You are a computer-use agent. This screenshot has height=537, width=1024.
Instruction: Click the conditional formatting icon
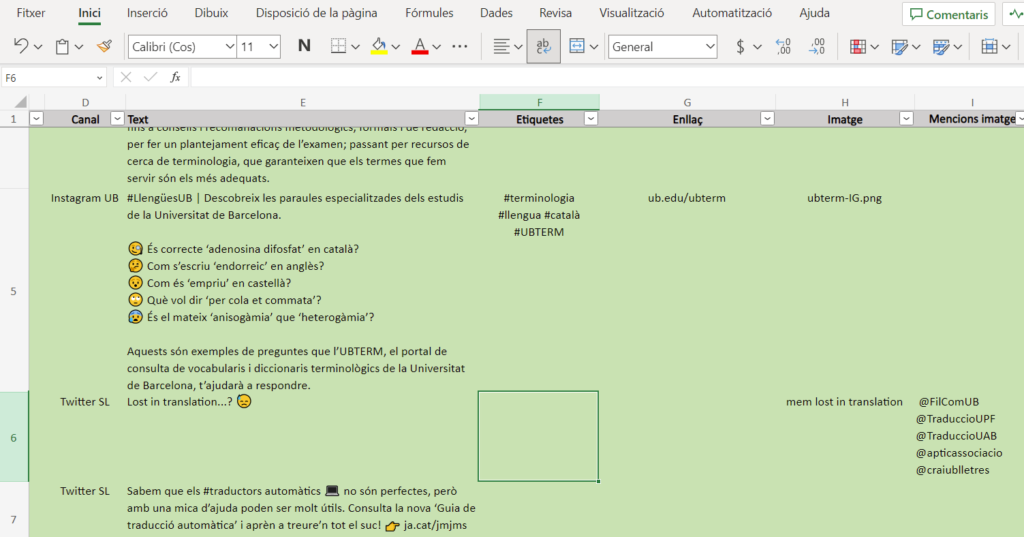(x=858, y=47)
